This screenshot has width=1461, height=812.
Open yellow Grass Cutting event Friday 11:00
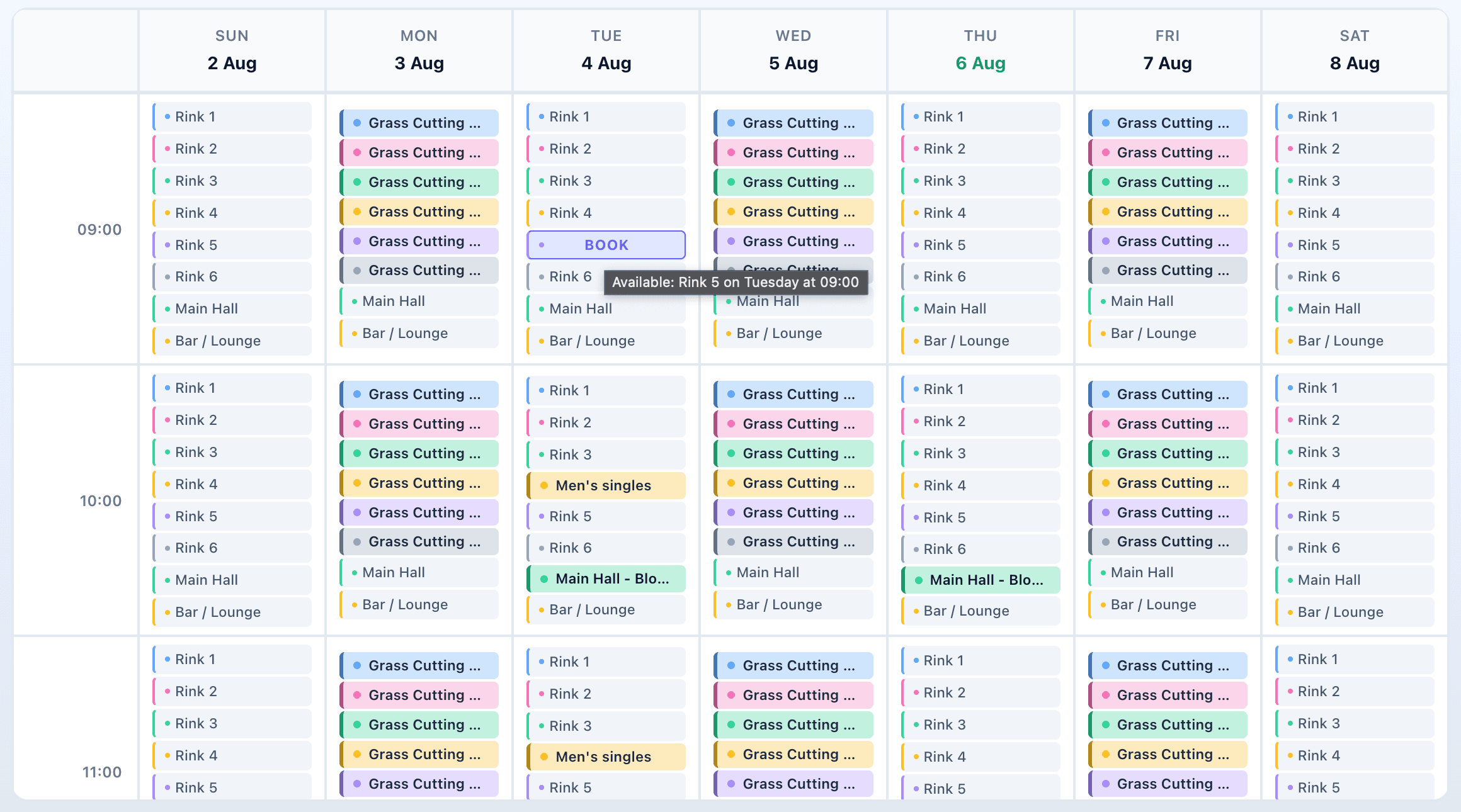tap(1168, 754)
